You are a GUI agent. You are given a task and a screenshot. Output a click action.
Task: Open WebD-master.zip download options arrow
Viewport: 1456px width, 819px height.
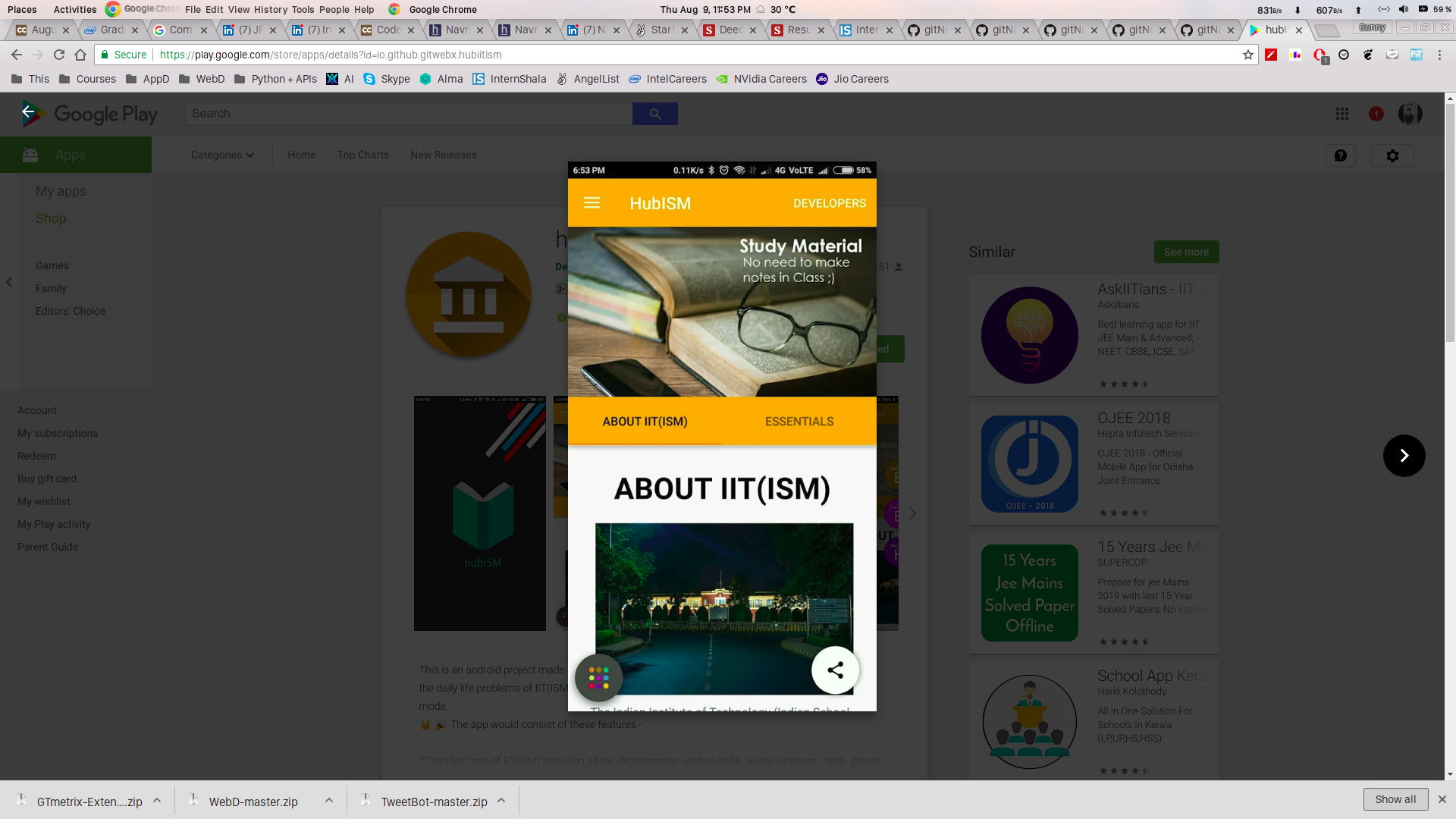click(x=329, y=800)
